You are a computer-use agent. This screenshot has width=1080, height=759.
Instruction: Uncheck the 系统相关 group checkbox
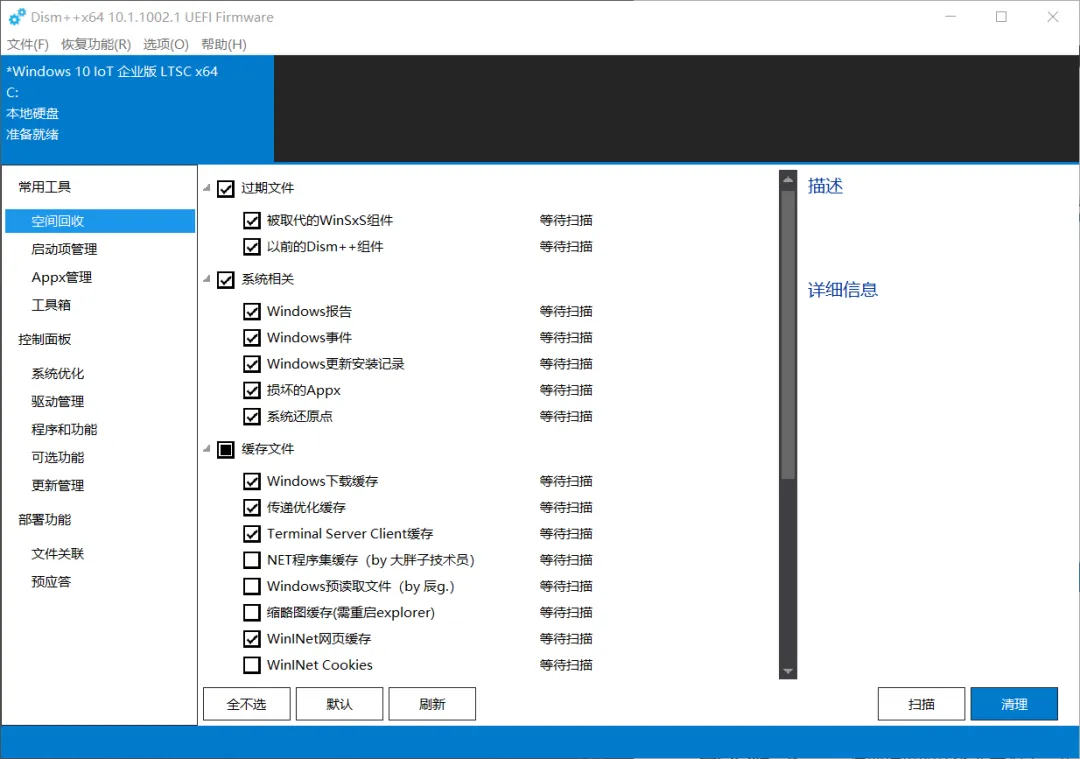(225, 280)
